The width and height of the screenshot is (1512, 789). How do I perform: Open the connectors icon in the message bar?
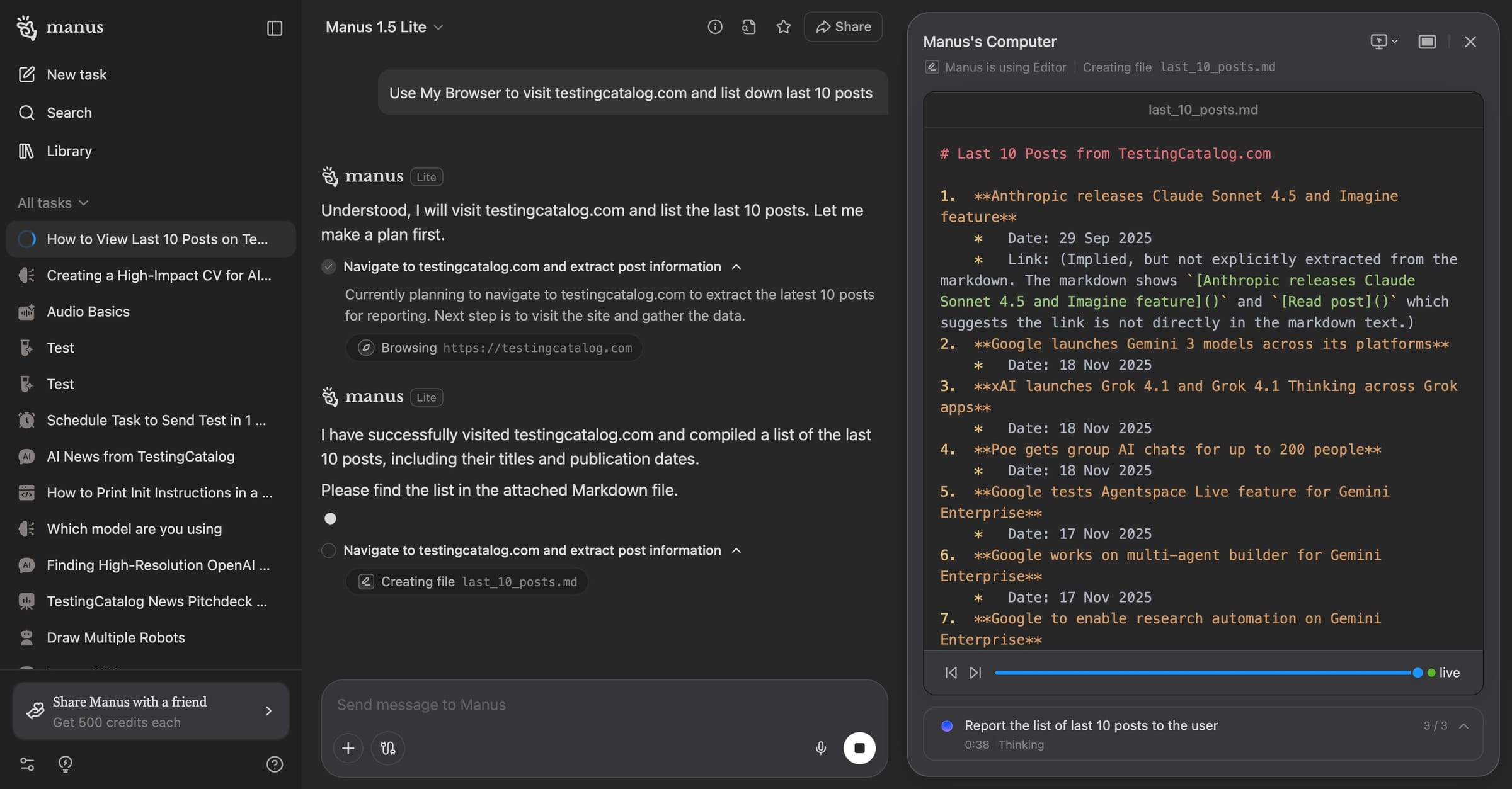tap(388, 748)
